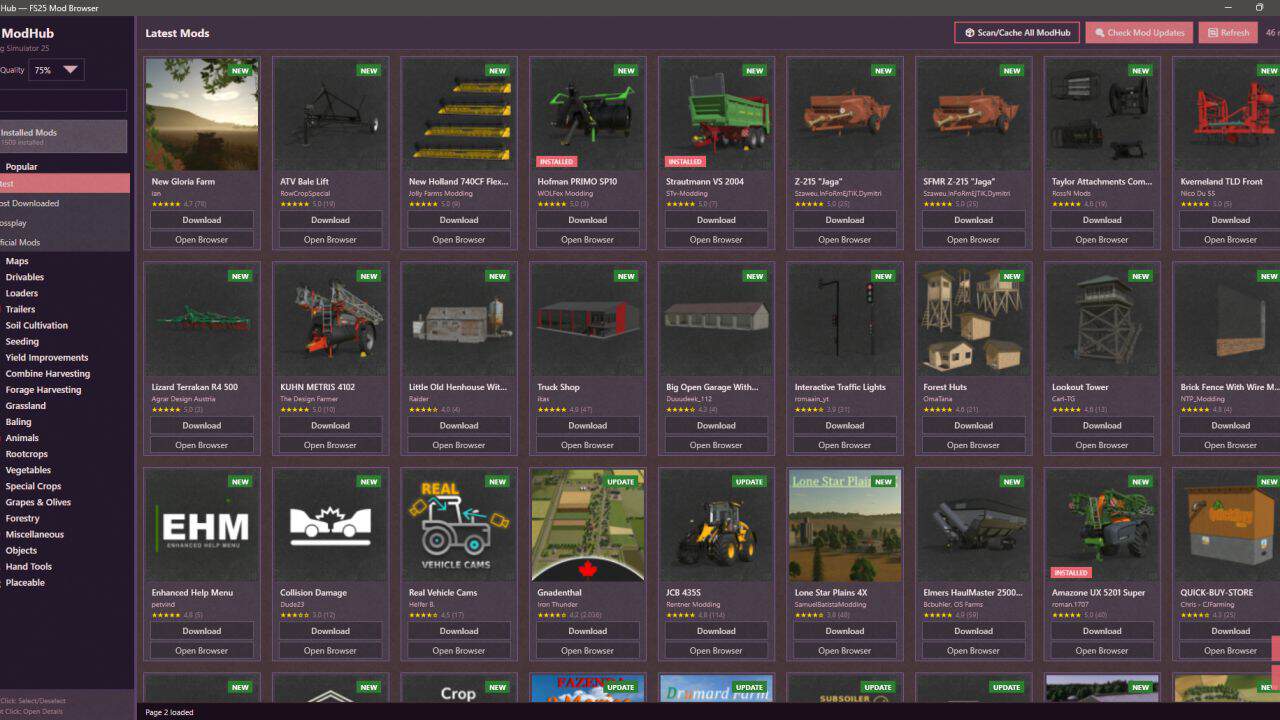
Task: Open the Grapes & Olives category
Action: tap(38, 501)
